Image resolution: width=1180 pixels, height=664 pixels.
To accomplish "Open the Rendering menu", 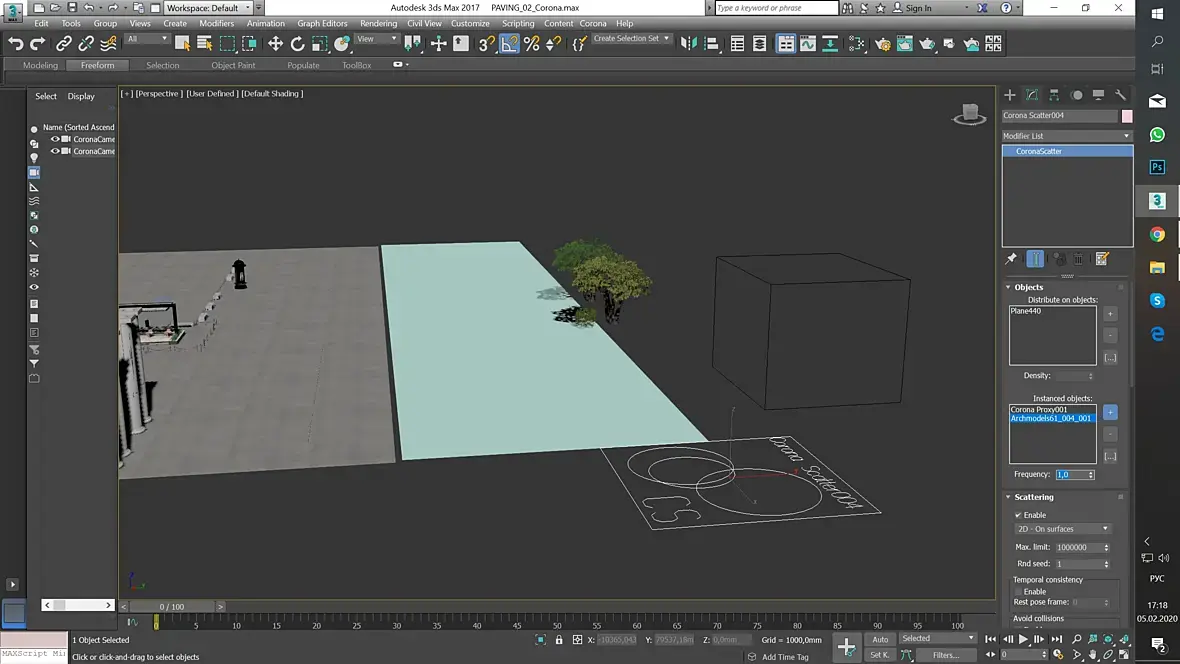I will (x=378, y=23).
